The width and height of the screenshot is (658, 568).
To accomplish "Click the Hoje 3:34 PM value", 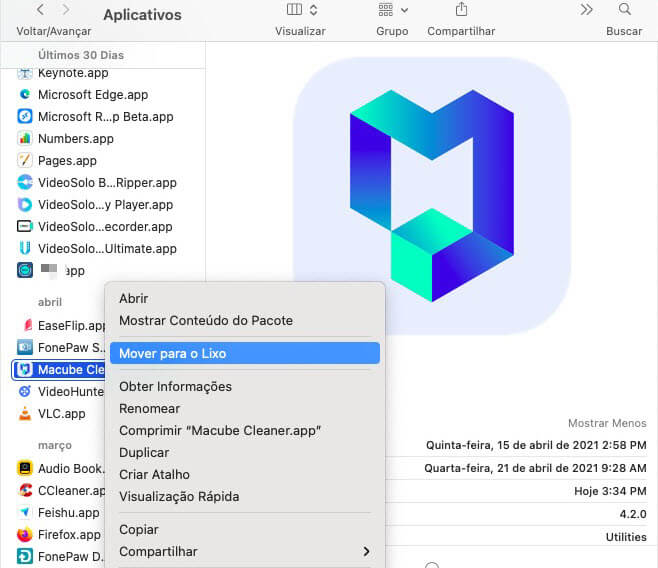I will 610,491.
